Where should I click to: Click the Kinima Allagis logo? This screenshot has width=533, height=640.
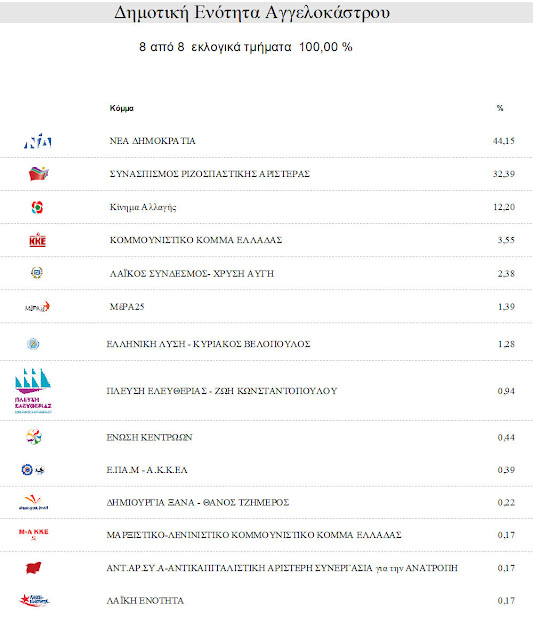(x=37, y=207)
